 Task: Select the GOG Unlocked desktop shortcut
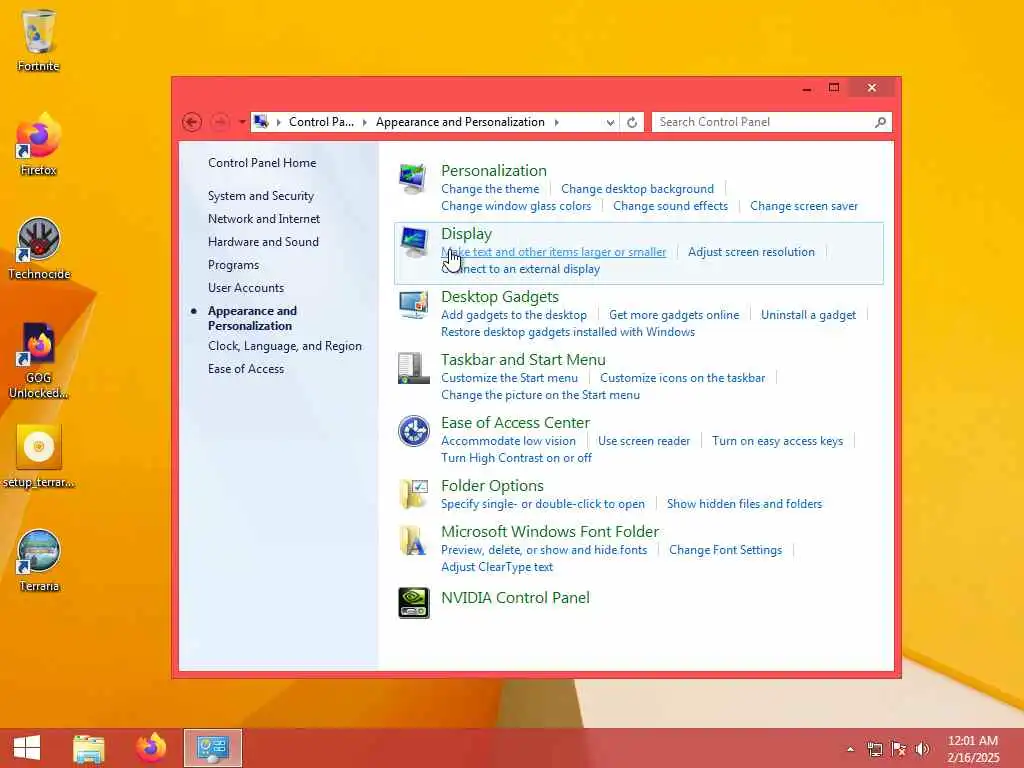coord(39,360)
